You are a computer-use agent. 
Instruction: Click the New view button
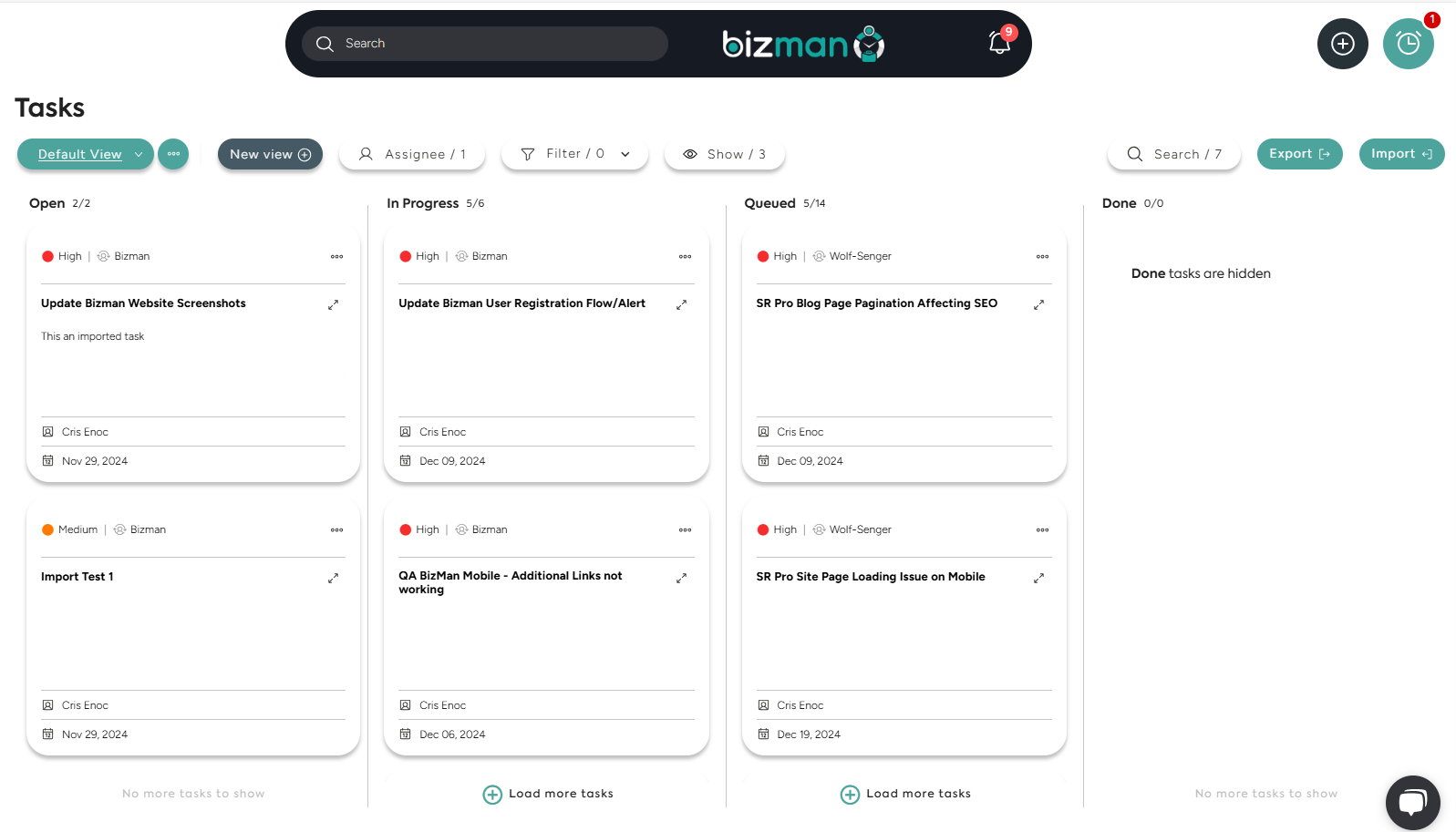pos(270,154)
